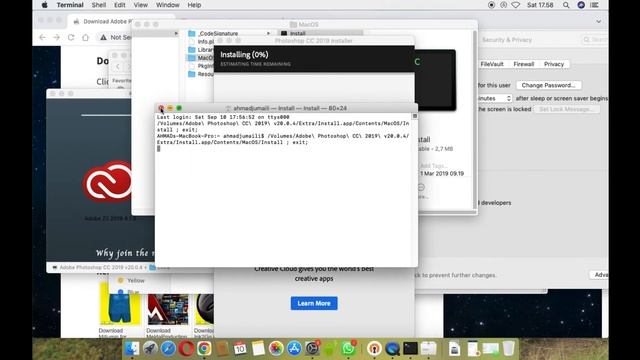Click the screen recording indicator in menu bar

pos(491,5)
